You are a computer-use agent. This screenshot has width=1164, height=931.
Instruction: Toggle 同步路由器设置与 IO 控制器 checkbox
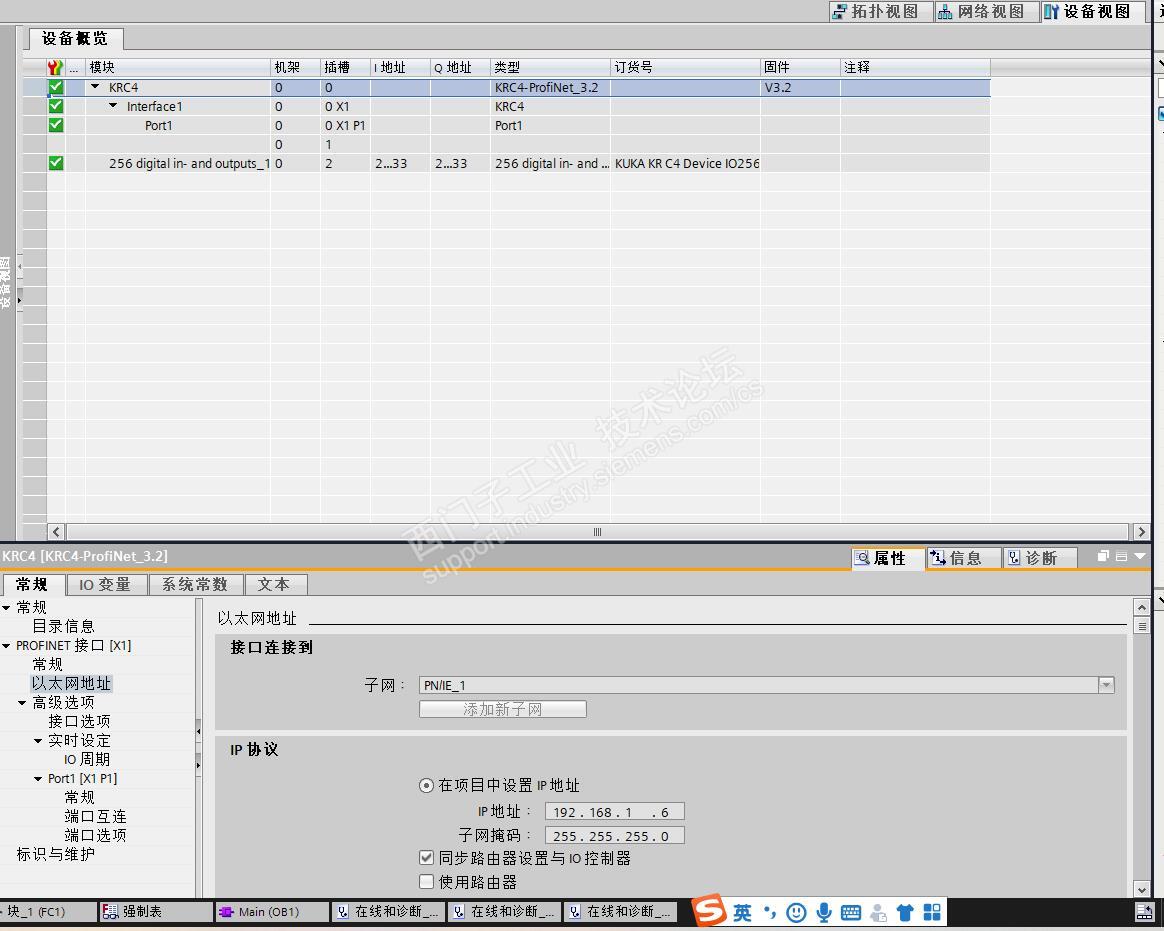pyautogui.click(x=426, y=858)
